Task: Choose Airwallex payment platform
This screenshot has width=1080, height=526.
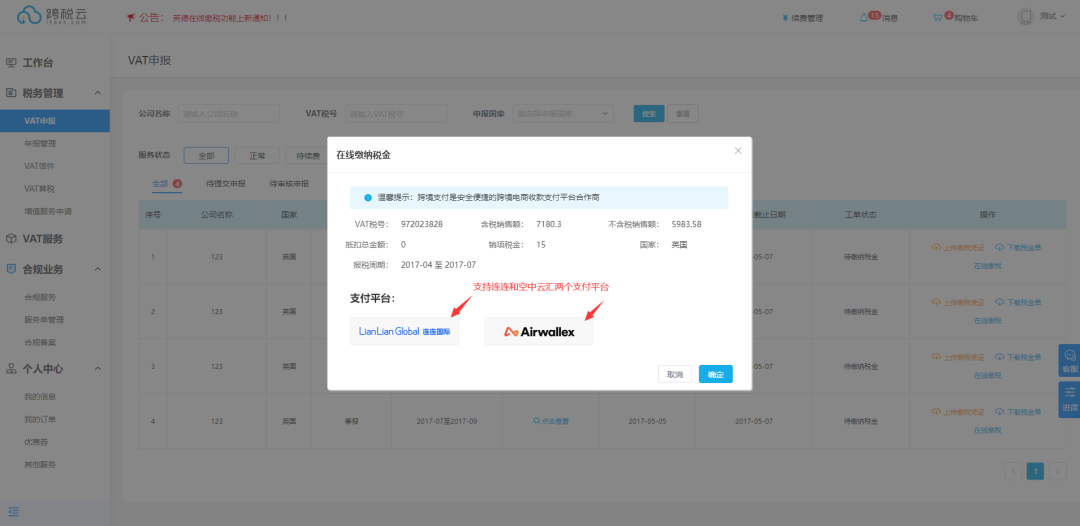Action: click(539, 331)
